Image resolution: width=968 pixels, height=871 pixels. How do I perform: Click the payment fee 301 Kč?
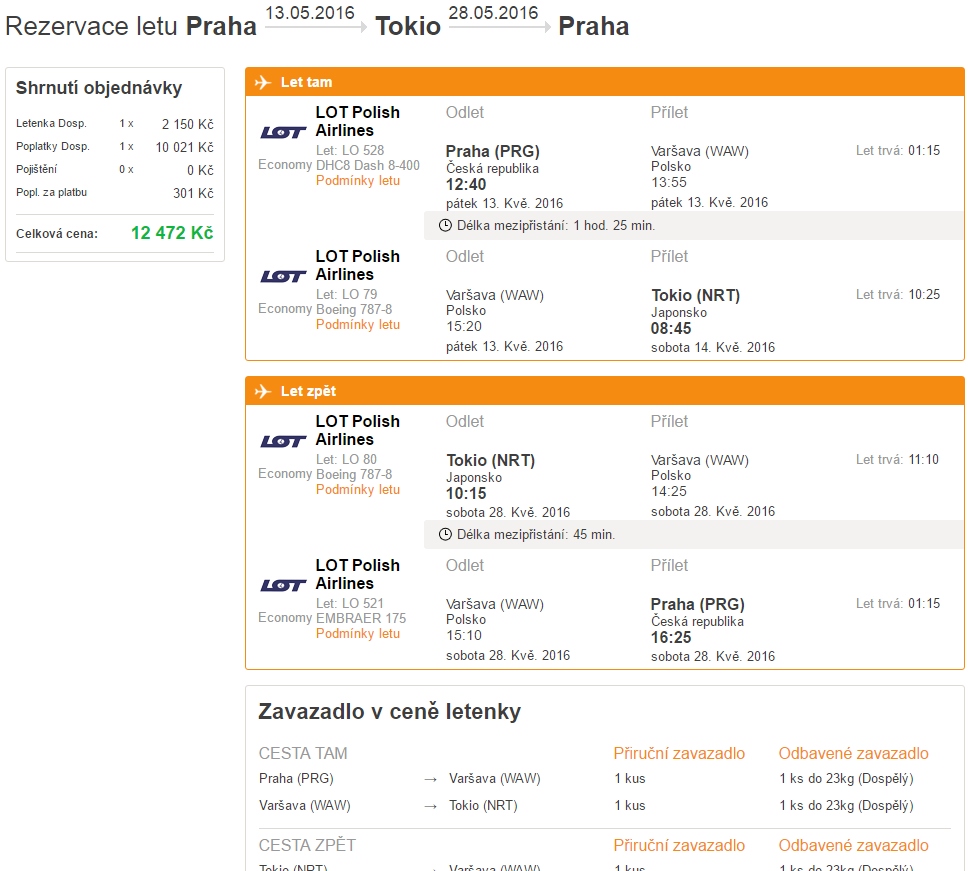pyautogui.click(x=193, y=193)
